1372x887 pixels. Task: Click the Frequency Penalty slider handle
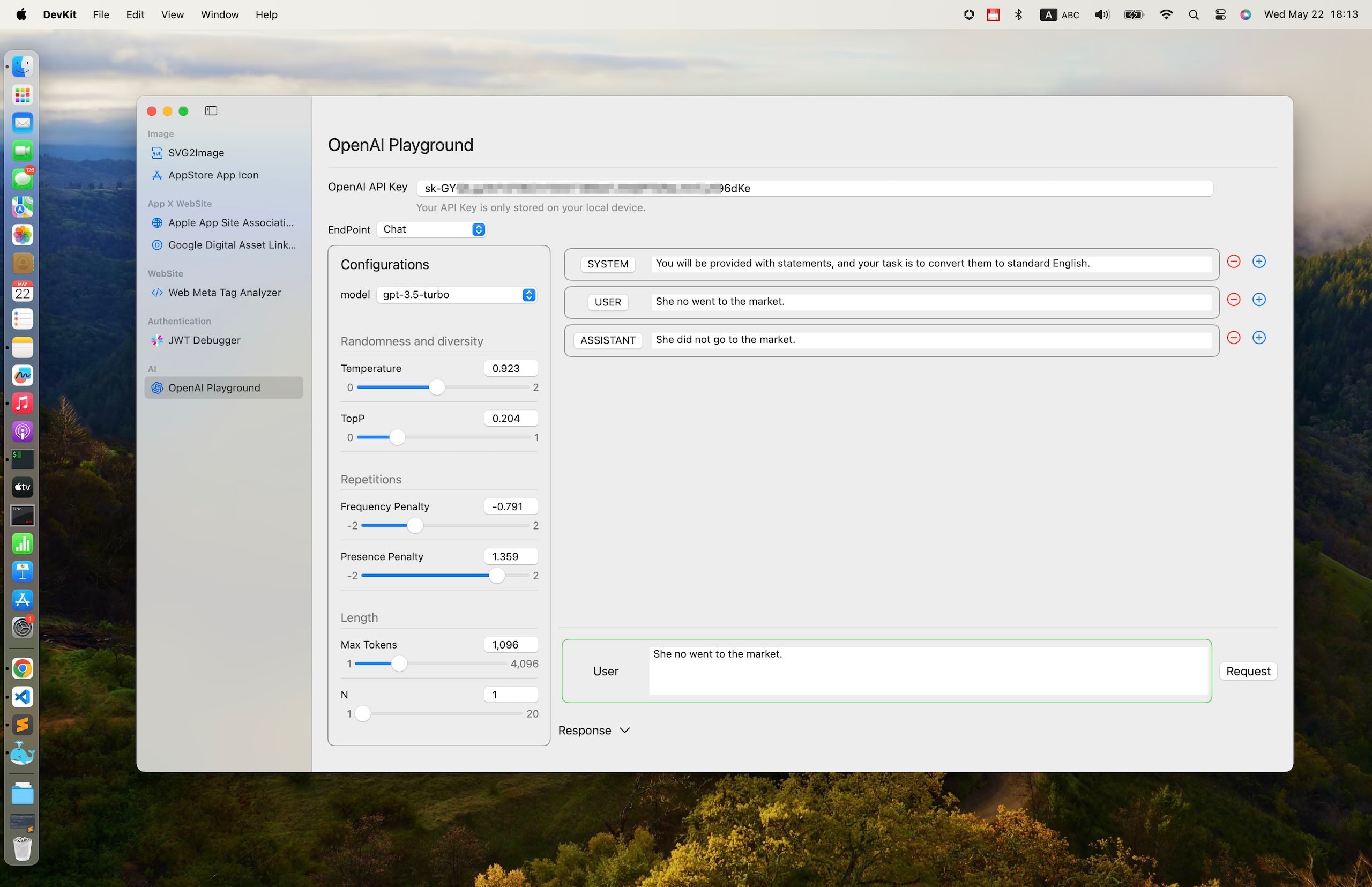pos(415,526)
